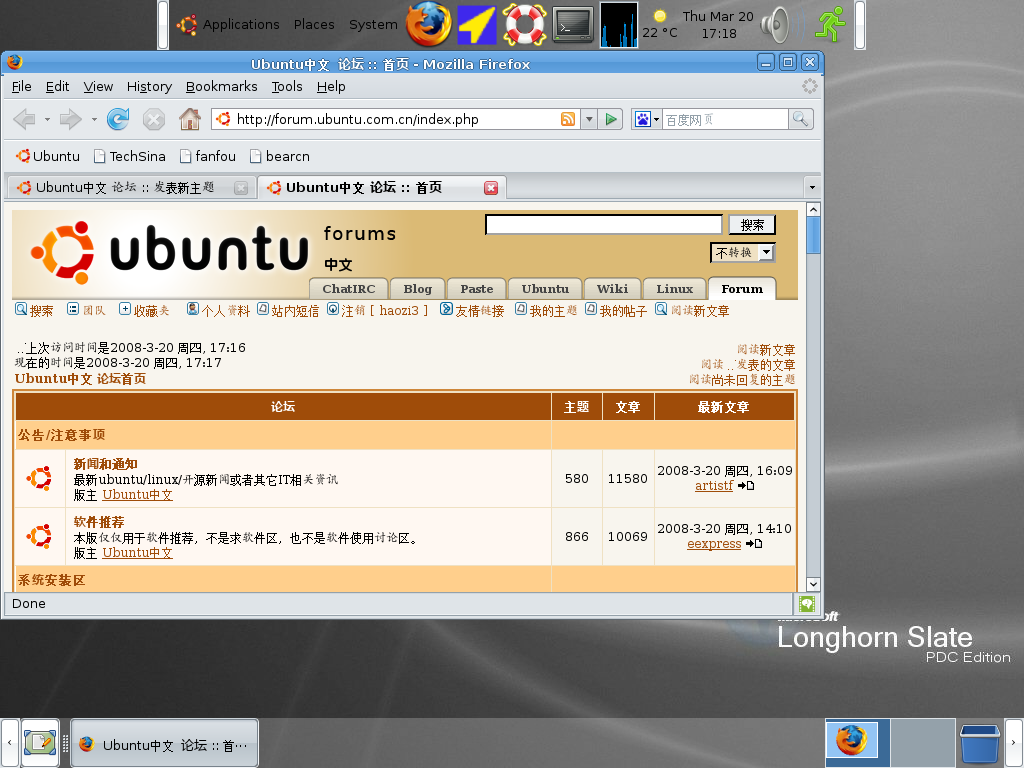Click the green running man logout icon

[831, 25]
